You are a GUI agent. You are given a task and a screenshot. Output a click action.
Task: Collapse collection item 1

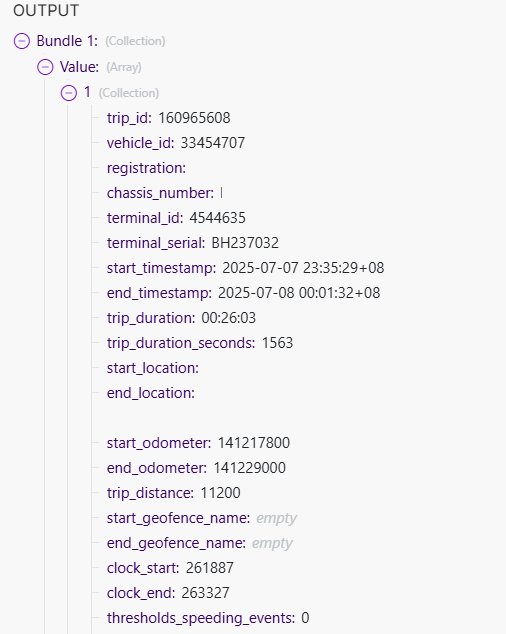(69, 93)
